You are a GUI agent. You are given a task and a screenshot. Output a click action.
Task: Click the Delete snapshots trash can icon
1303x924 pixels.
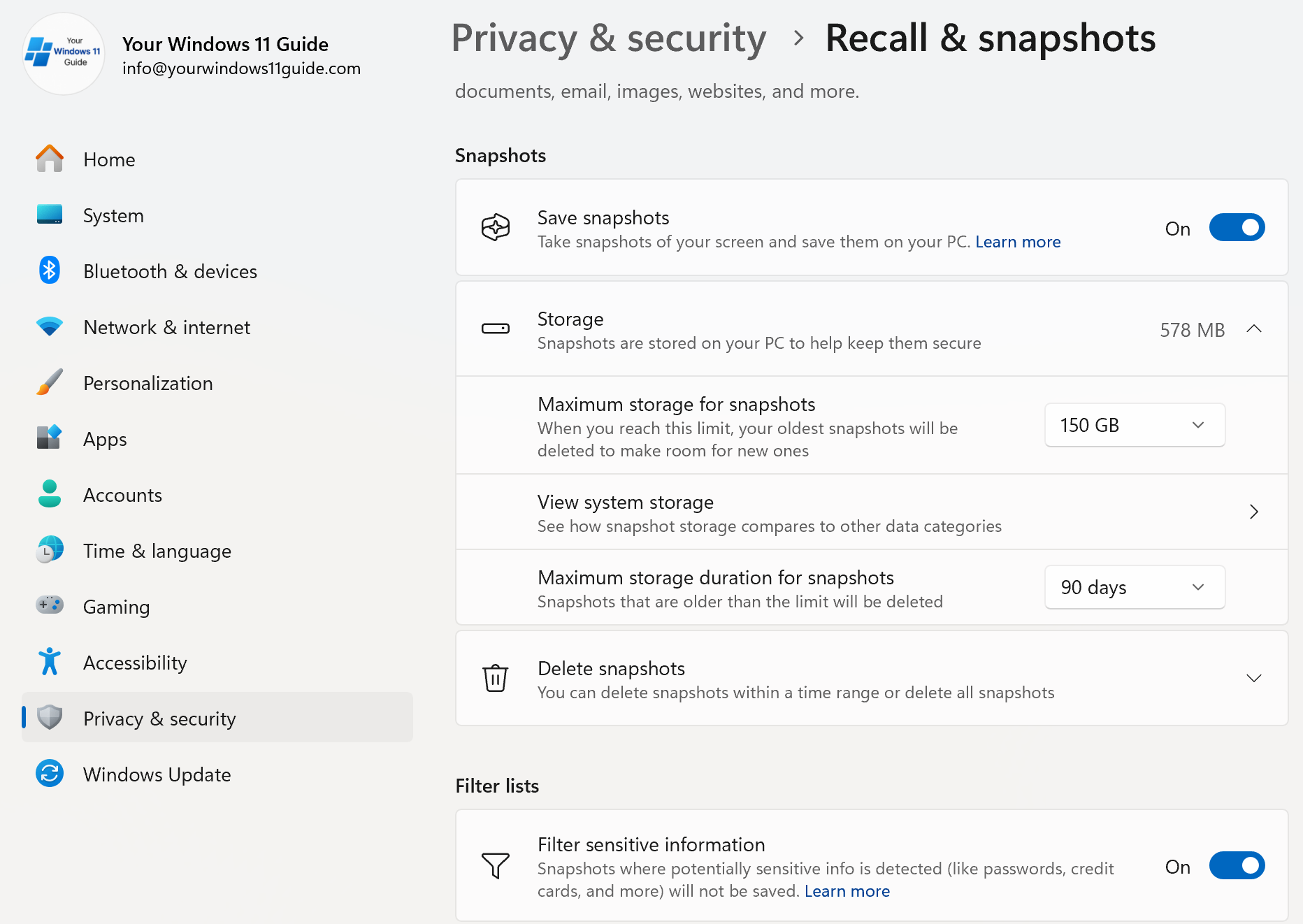pyautogui.click(x=496, y=678)
